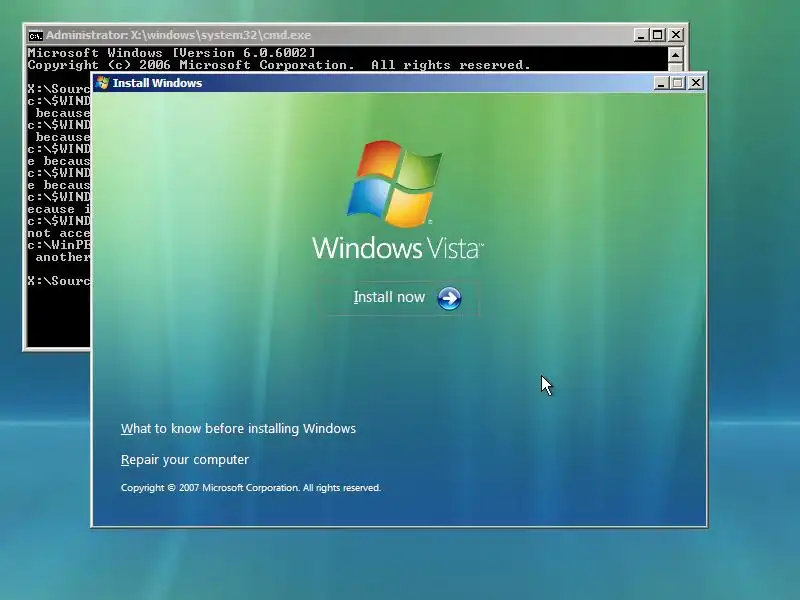Click the Windows Vista logo flag
The width and height of the screenshot is (800, 600).
click(394, 184)
